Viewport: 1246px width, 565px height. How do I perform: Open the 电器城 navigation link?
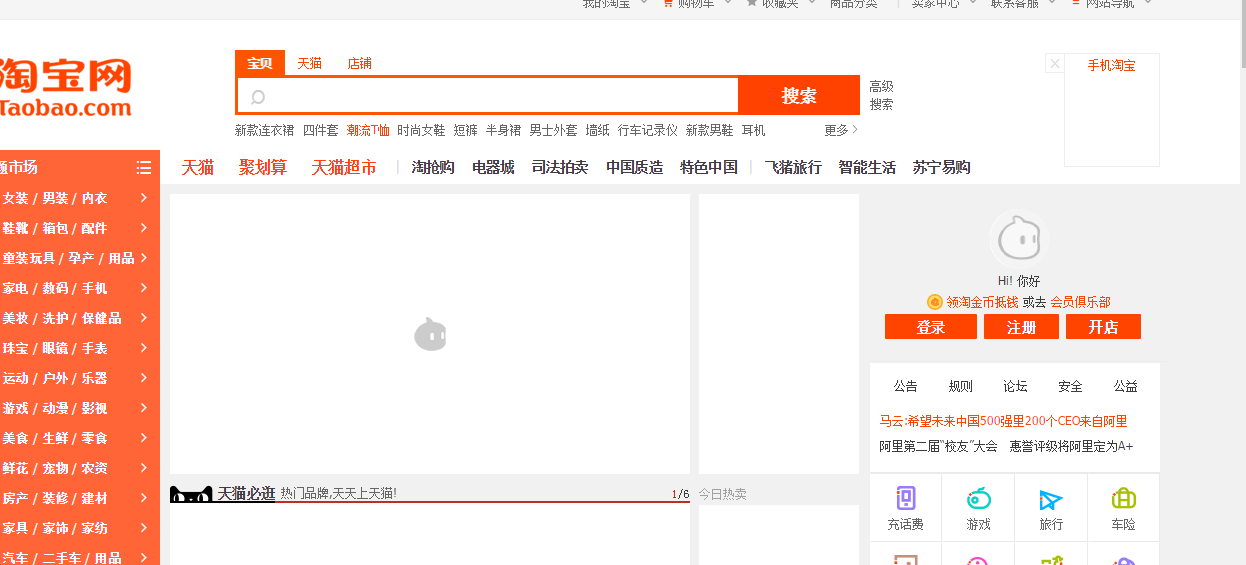(493, 167)
